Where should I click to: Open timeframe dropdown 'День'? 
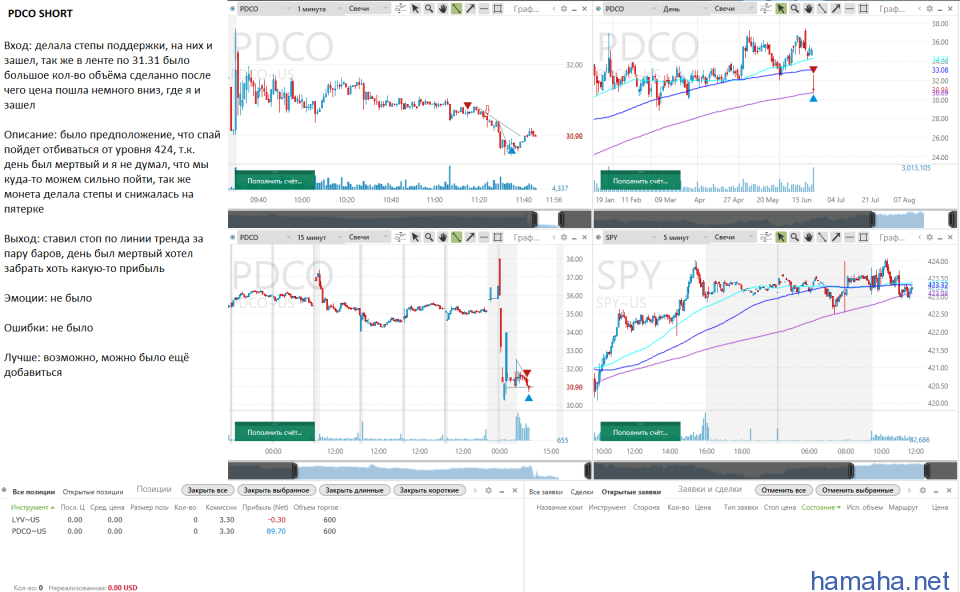[683, 9]
